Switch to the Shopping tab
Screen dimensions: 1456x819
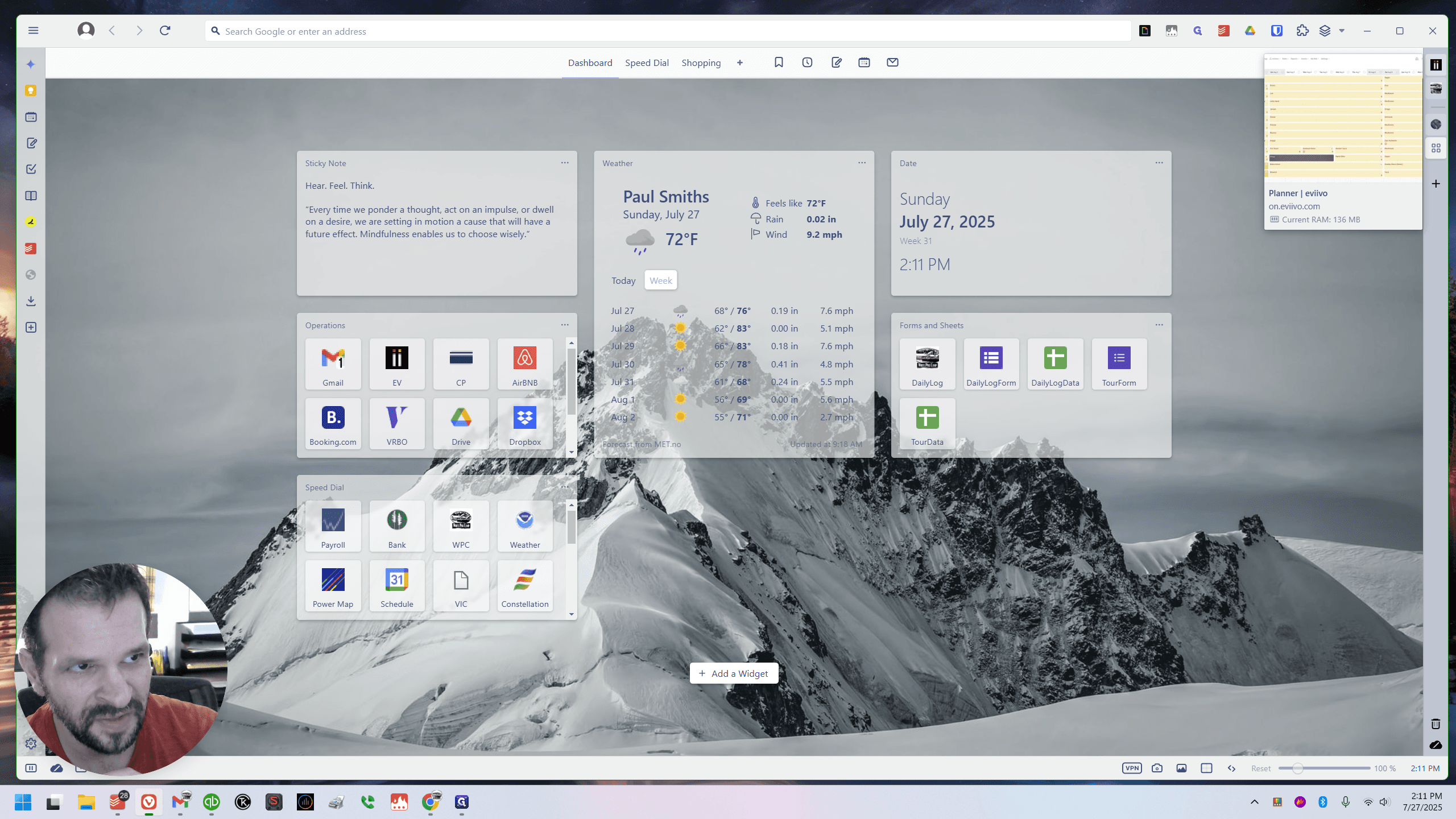[x=701, y=63]
